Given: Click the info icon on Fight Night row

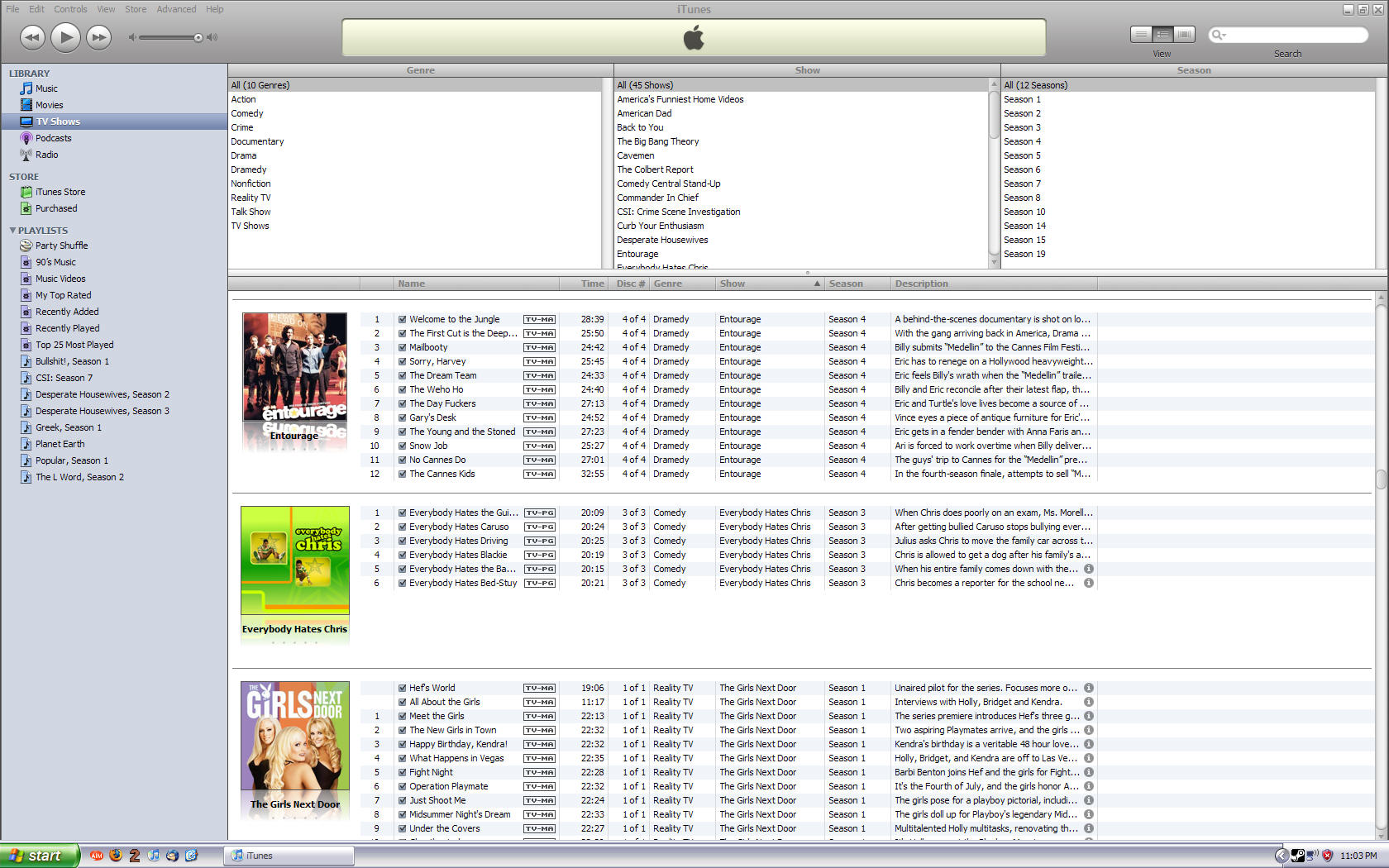Looking at the screenshot, I should [x=1089, y=772].
